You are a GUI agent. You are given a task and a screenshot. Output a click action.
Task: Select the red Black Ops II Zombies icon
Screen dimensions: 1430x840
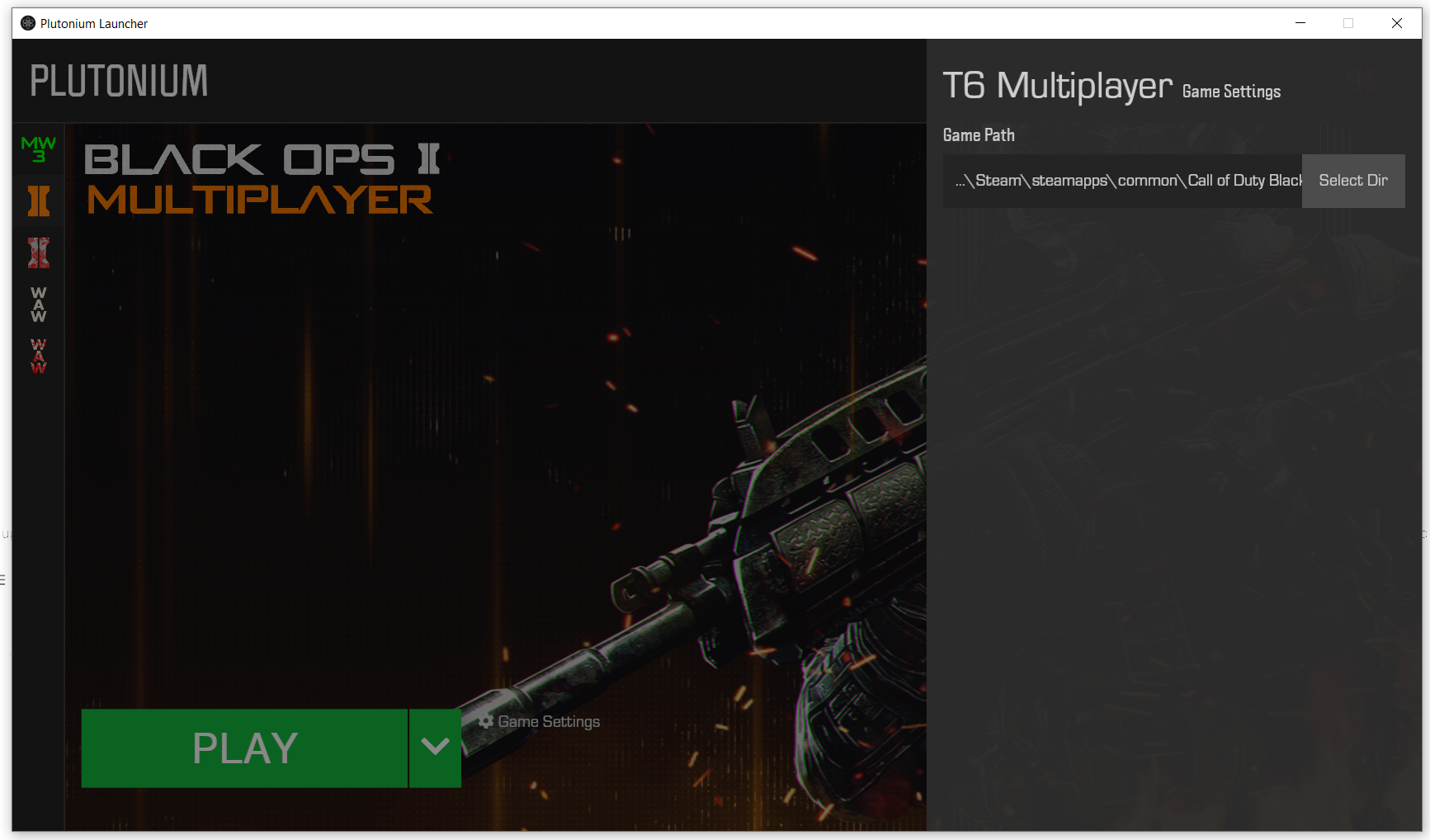pos(38,252)
